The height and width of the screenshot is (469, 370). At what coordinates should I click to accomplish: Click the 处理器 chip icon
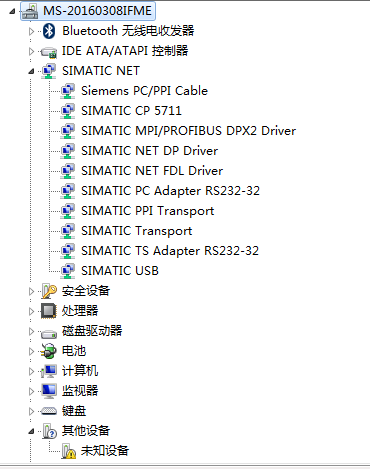49,311
